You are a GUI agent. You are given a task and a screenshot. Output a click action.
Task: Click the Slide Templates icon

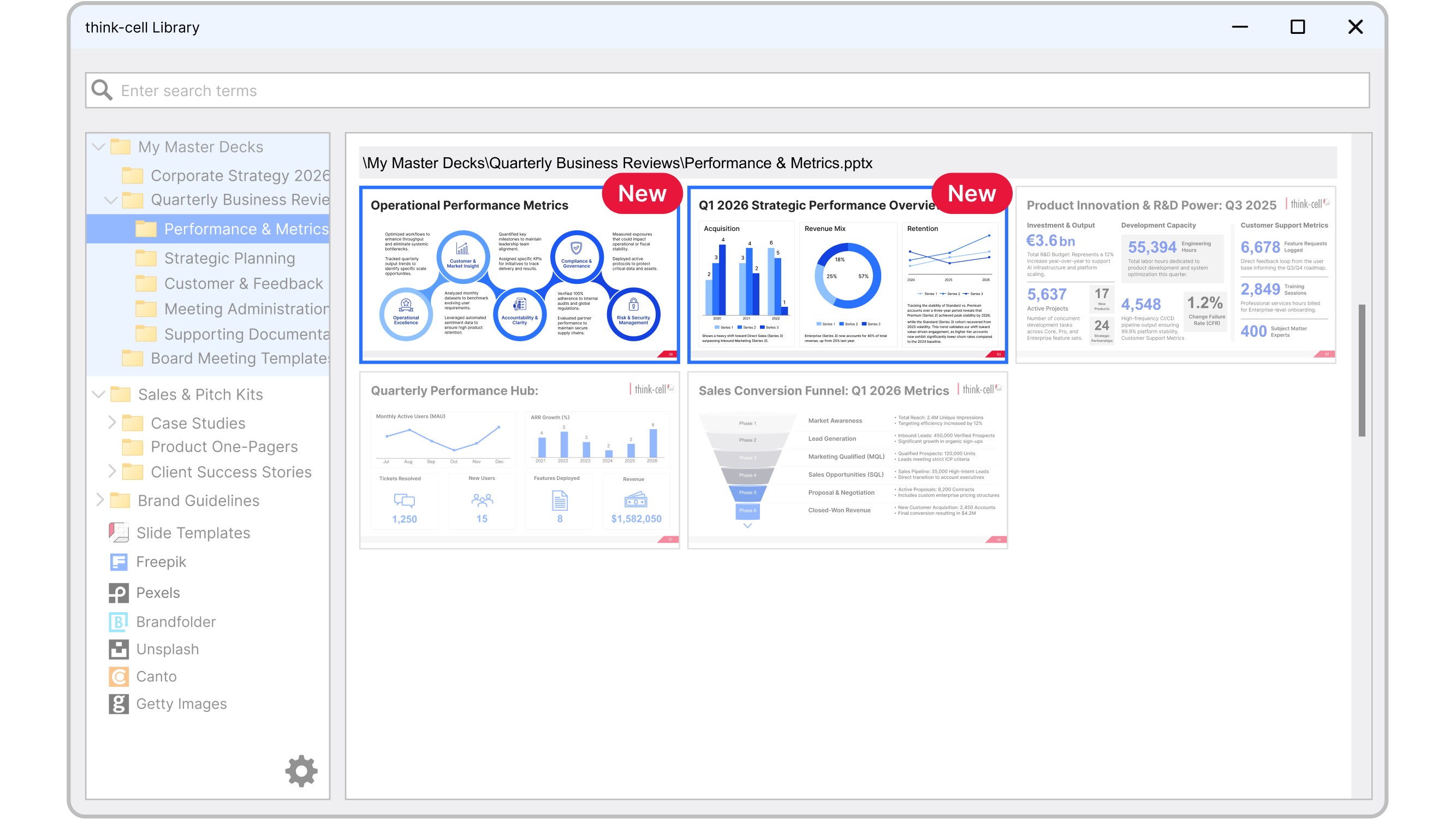pyautogui.click(x=118, y=532)
